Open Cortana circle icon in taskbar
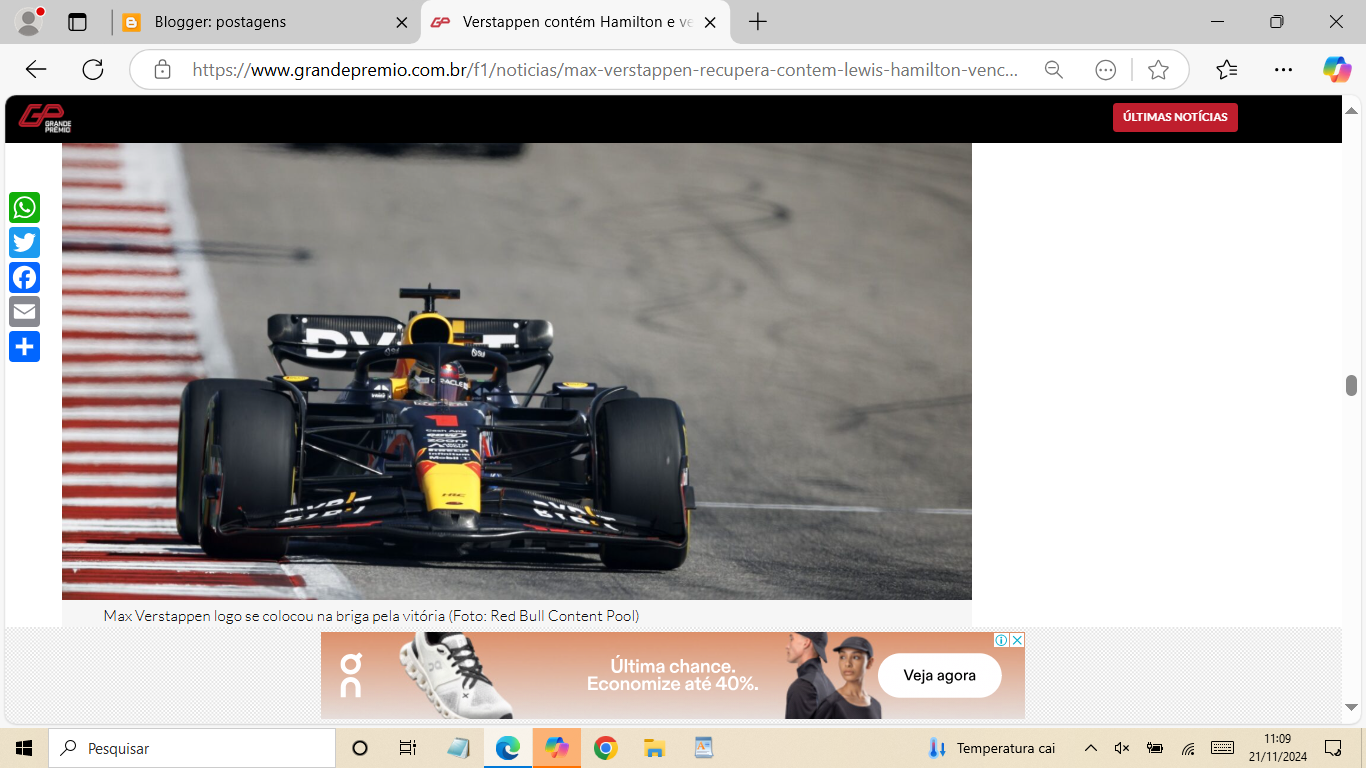 [x=360, y=748]
